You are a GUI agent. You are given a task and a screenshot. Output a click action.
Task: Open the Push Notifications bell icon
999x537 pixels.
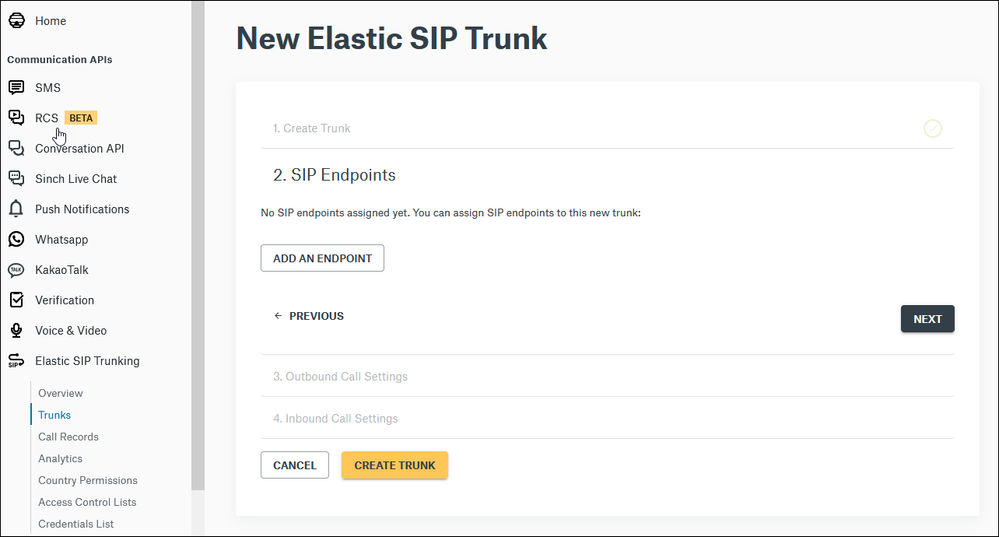17,209
